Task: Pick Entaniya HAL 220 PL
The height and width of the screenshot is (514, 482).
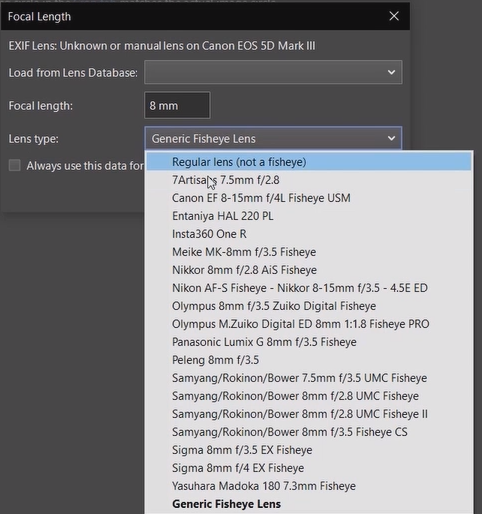Action: pyautogui.click(x=309, y=216)
